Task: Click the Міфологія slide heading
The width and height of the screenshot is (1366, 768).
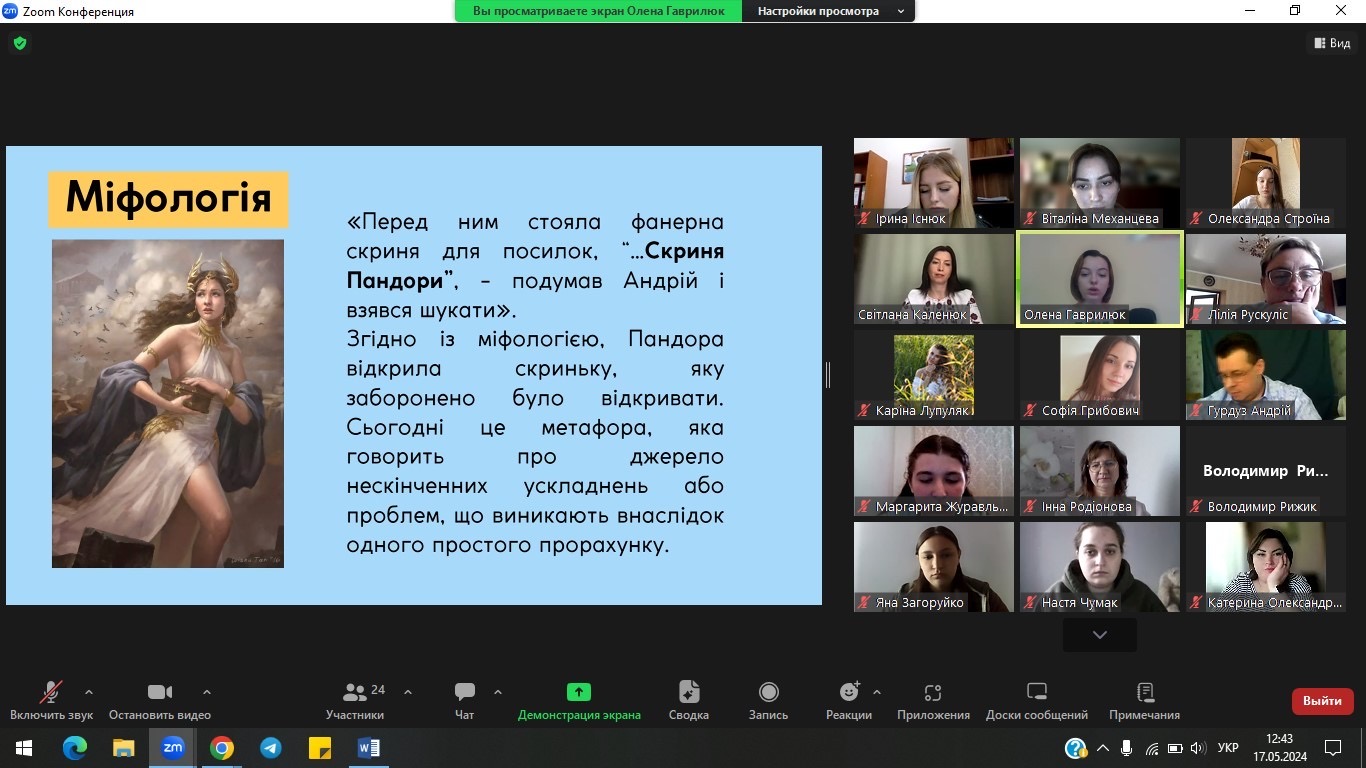Action: click(x=168, y=199)
